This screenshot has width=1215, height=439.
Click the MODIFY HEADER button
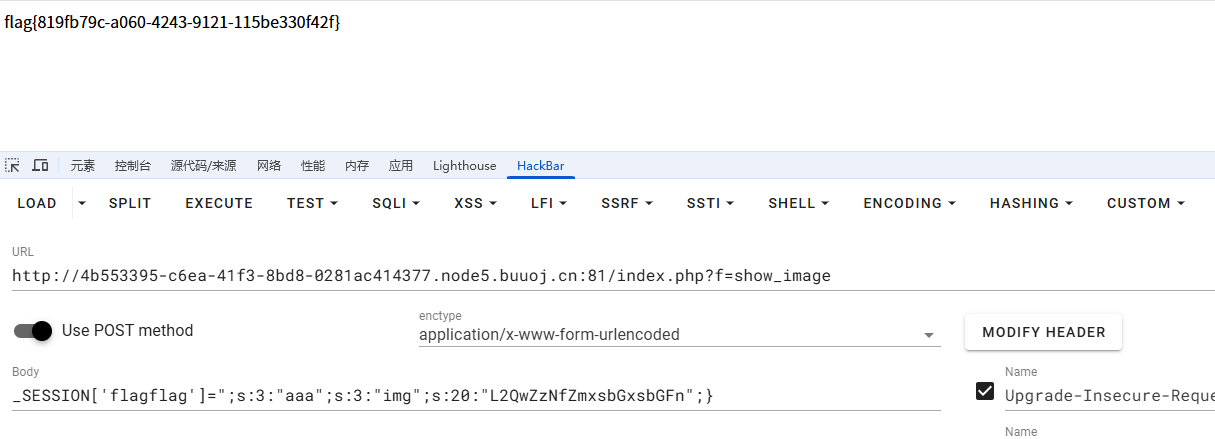1043,332
